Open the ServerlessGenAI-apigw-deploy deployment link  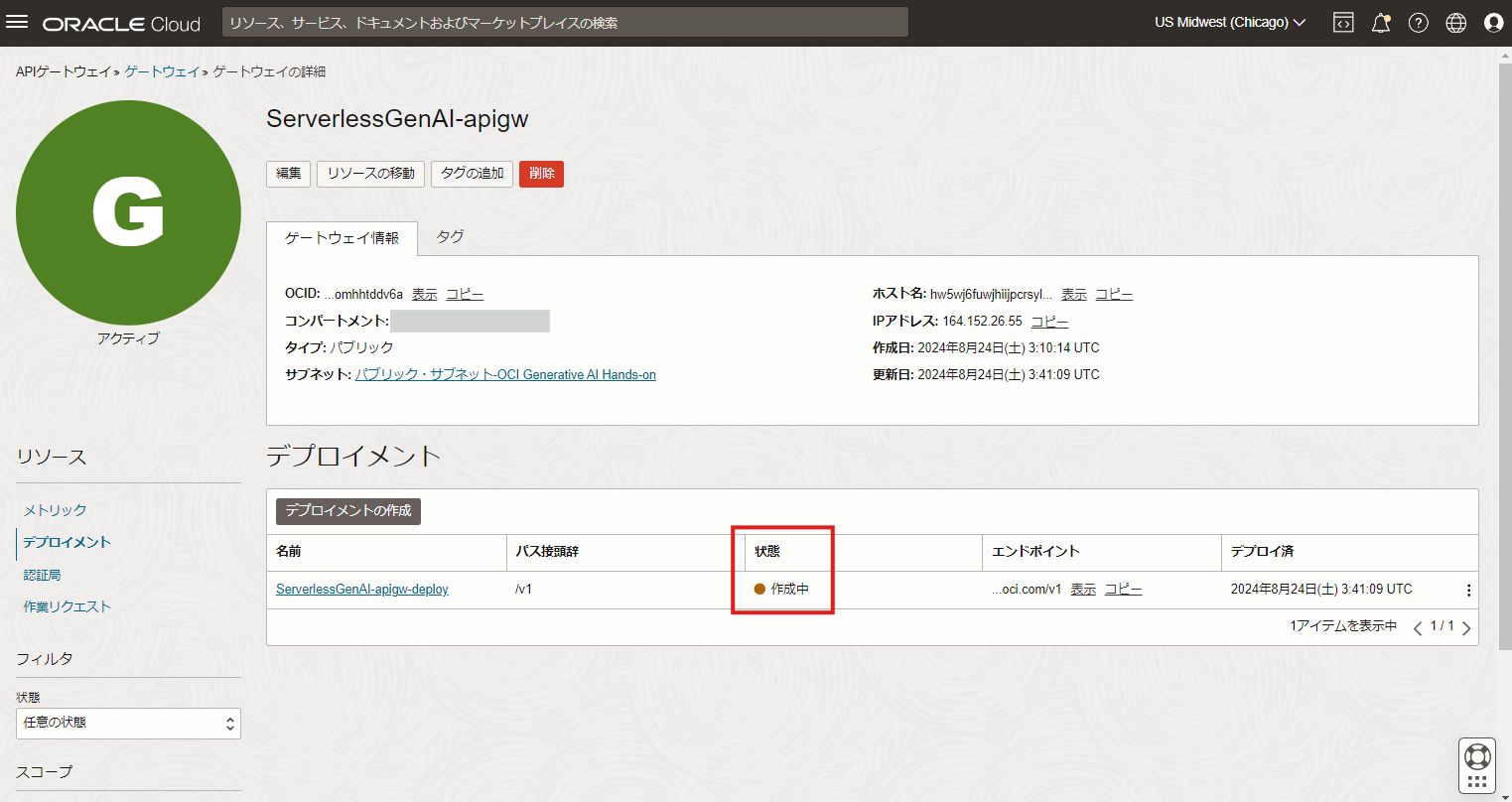(362, 590)
